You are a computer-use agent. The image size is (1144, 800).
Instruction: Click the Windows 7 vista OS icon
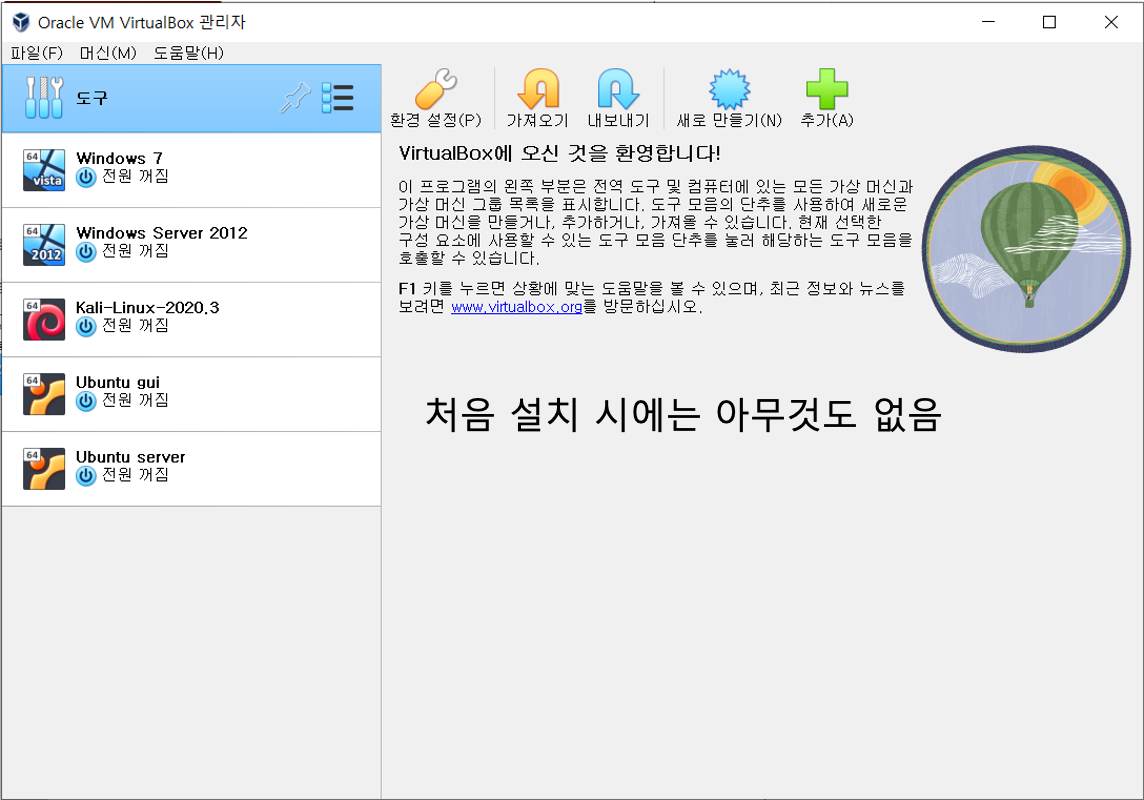pos(44,170)
